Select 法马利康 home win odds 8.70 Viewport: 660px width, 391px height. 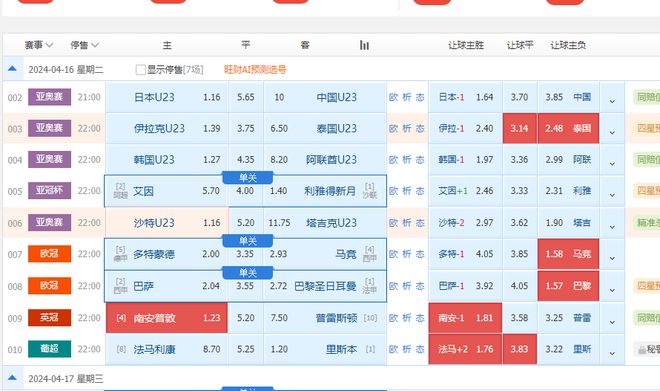click(167, 349)
